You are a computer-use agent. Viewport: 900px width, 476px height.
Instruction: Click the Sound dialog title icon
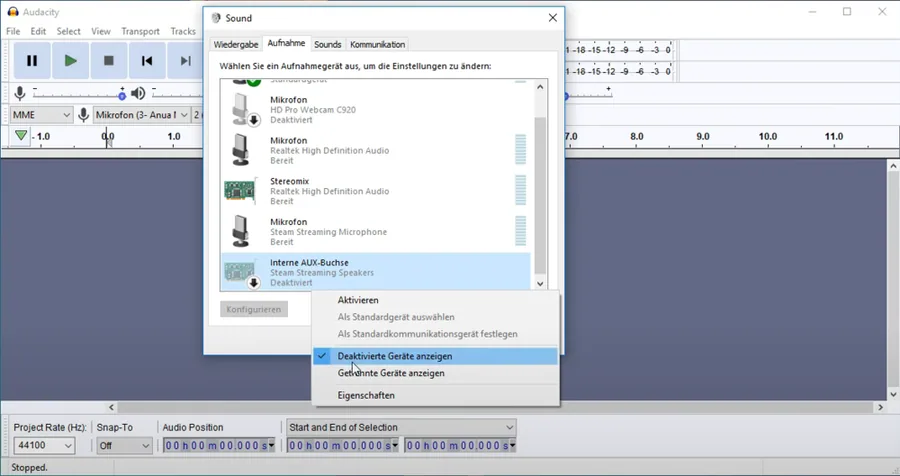(x=216, y=18)
